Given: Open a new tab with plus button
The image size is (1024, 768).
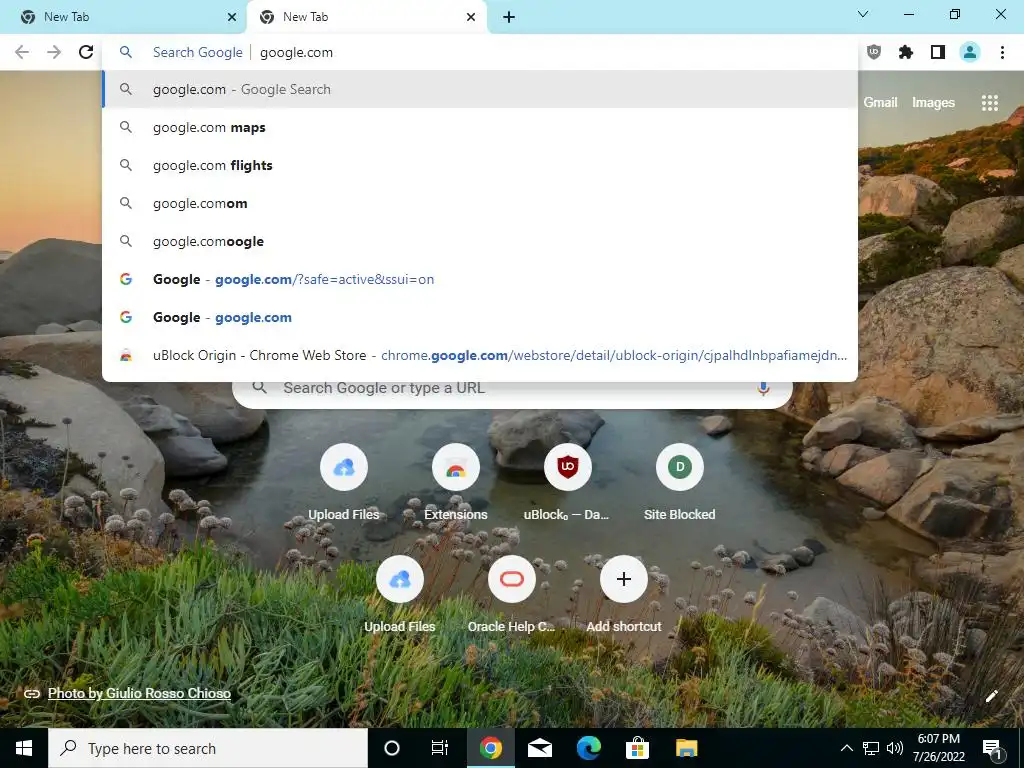Looking at the screenshot, I should [x=509, y=17].
